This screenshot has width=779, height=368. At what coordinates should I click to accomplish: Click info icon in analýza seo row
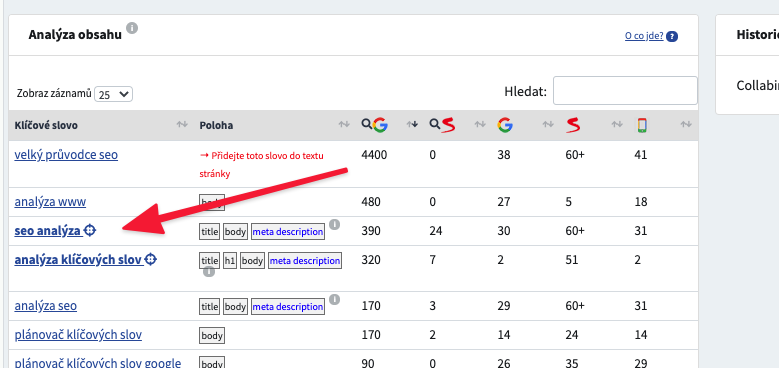click(335, 299)
